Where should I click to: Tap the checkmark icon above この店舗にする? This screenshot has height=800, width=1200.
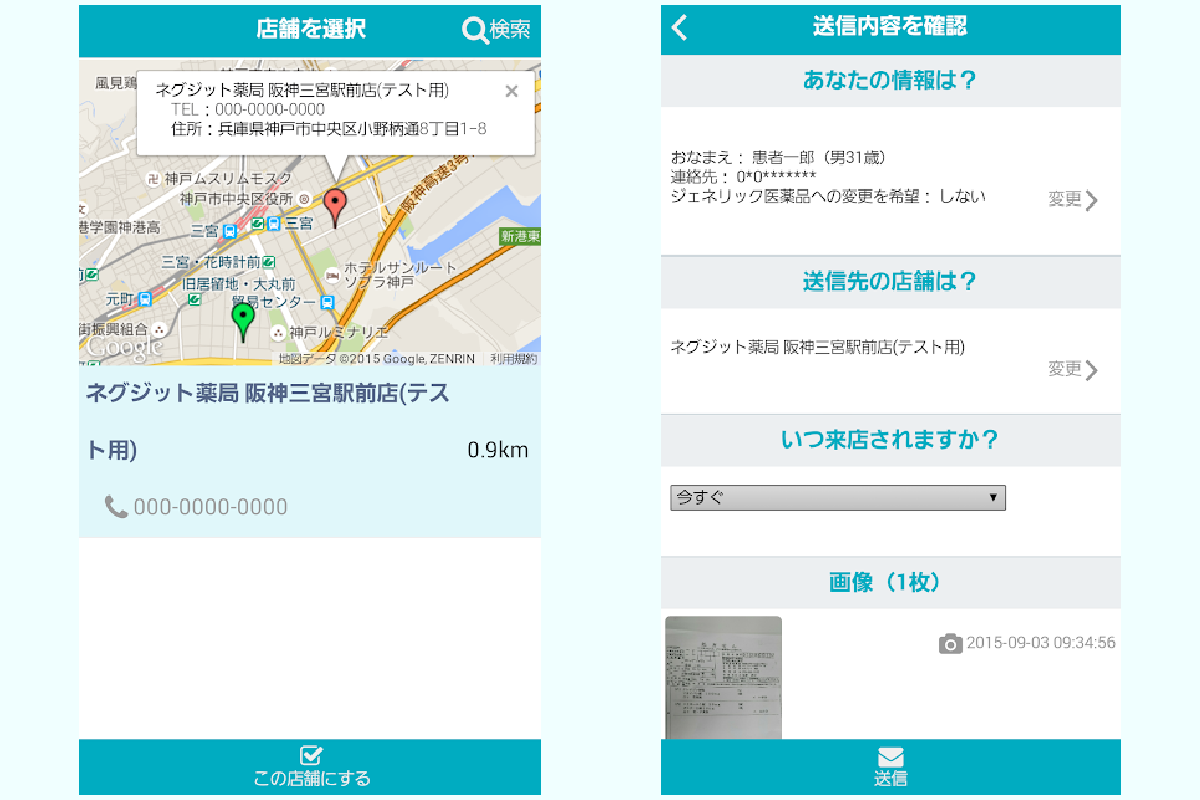(x=311, y=756)
